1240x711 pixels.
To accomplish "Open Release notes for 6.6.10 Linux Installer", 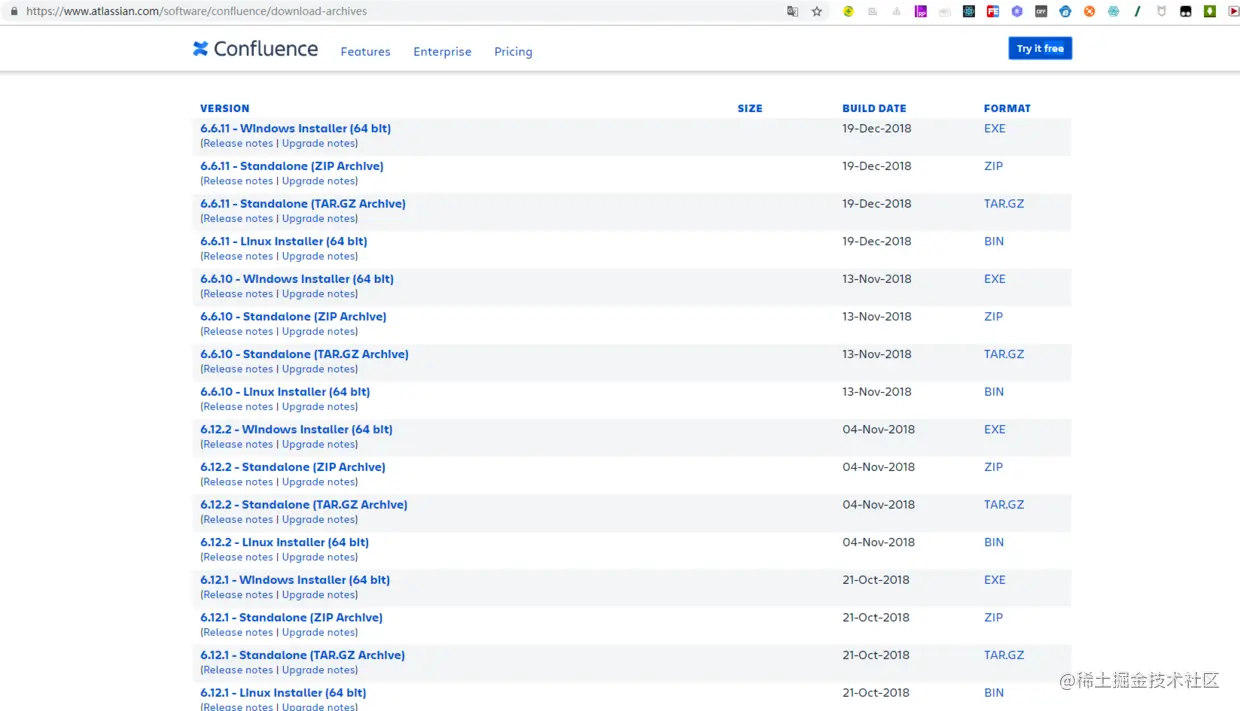I will (238, 407).
